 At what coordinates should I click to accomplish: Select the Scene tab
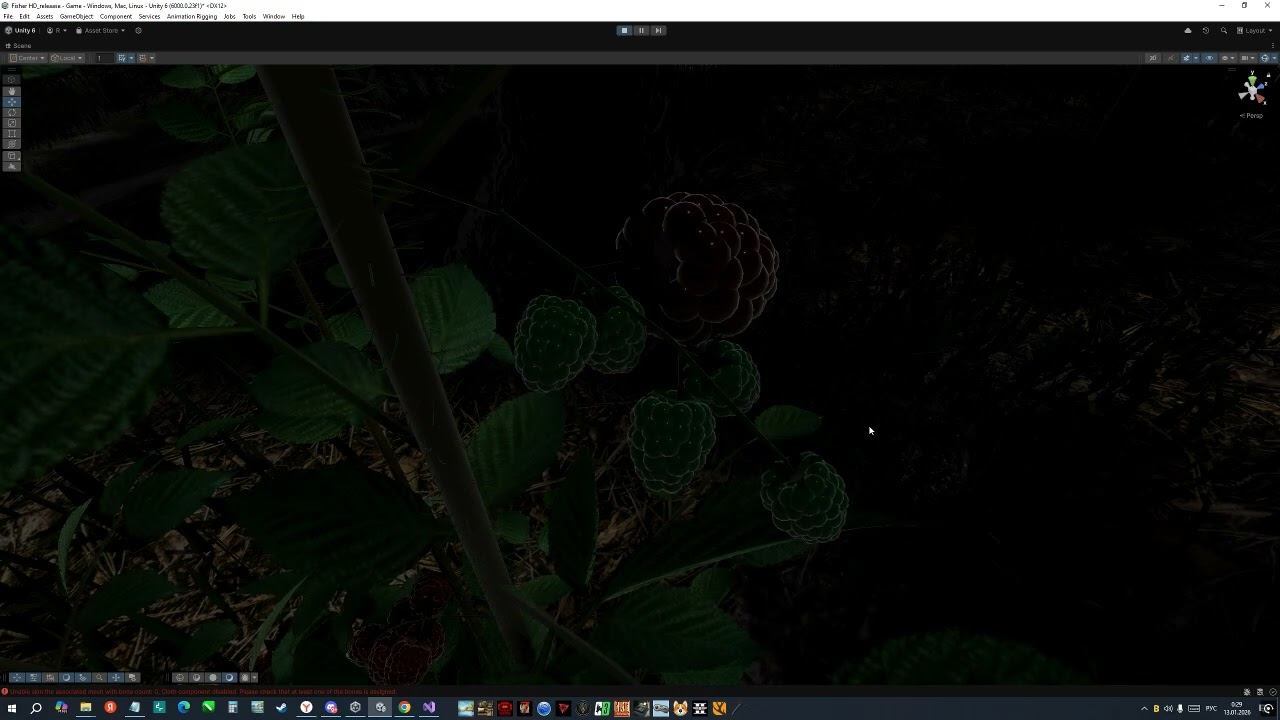point(19,45)
